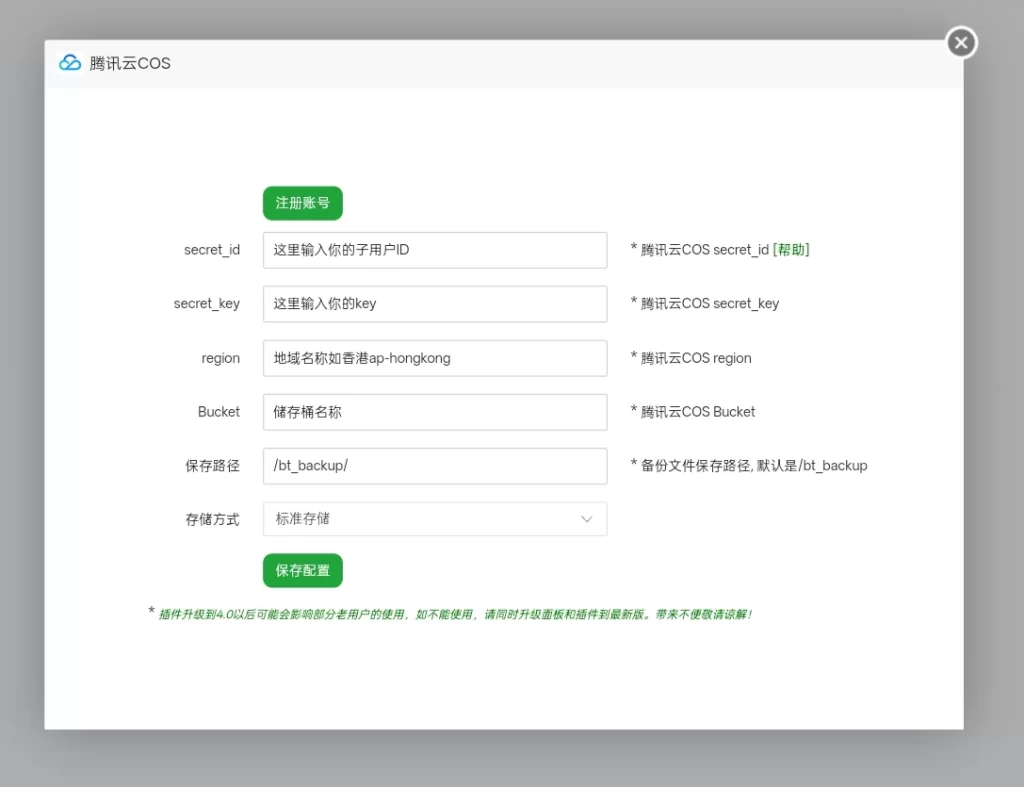
Task: Close the 腾讯云COS dialog
Action: tap(960, 43)
